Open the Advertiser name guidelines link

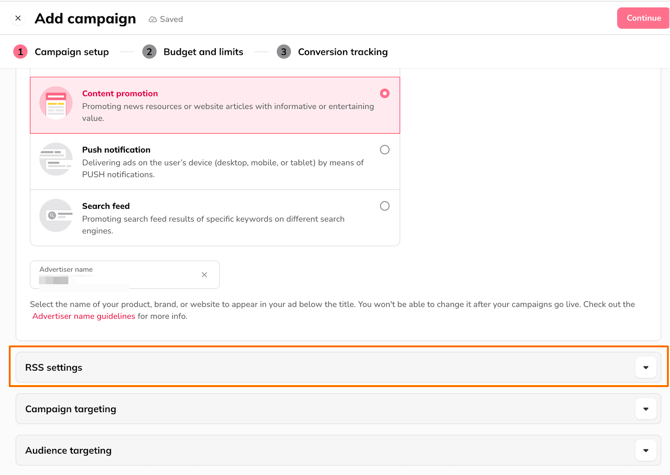[x=84, y=317]
